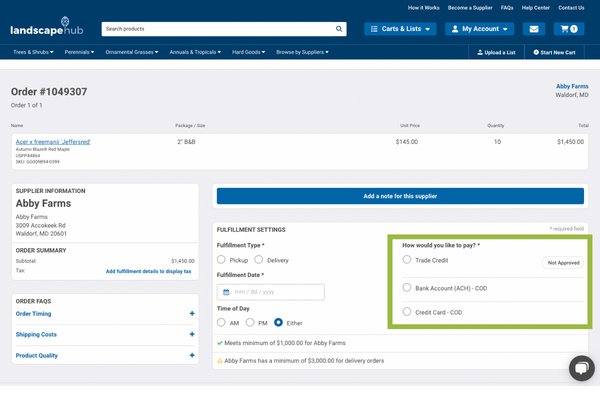The image size is (600, 400).
Task: Select Credit Card - COD payment
Action: [x=407, y=312]
